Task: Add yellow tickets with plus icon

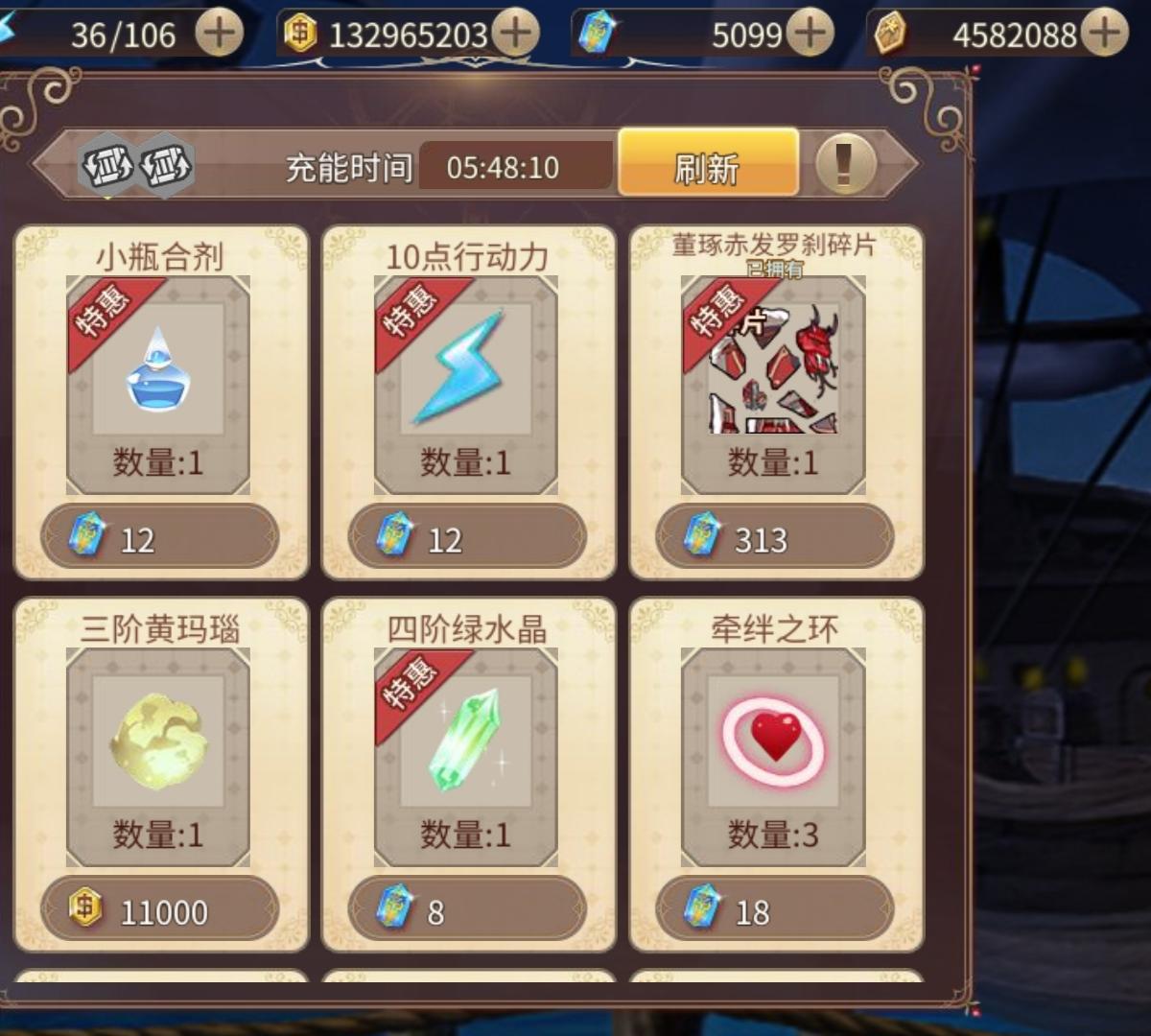Action: point(1105,35)
